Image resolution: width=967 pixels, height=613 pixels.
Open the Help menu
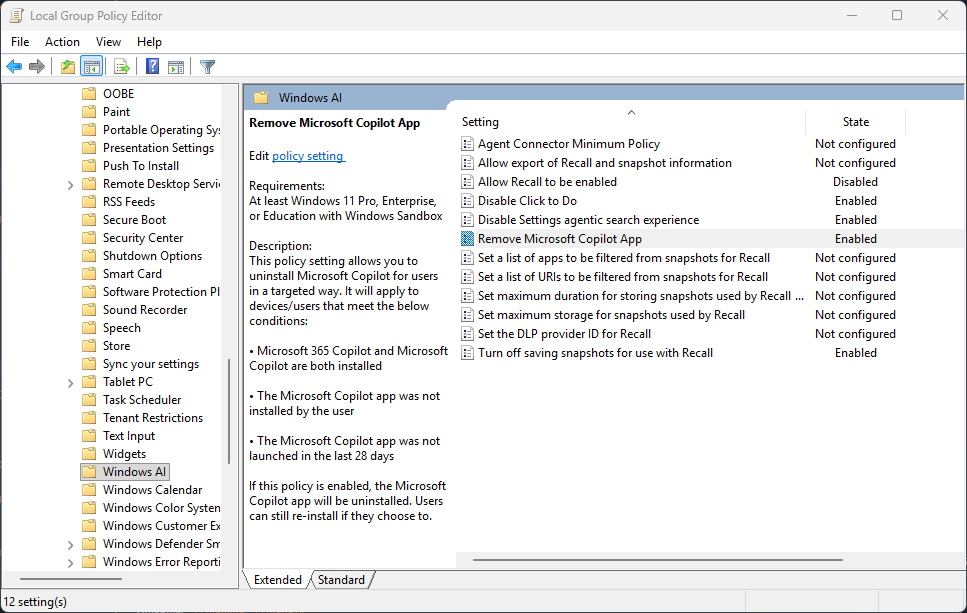[x=149, y=42]
